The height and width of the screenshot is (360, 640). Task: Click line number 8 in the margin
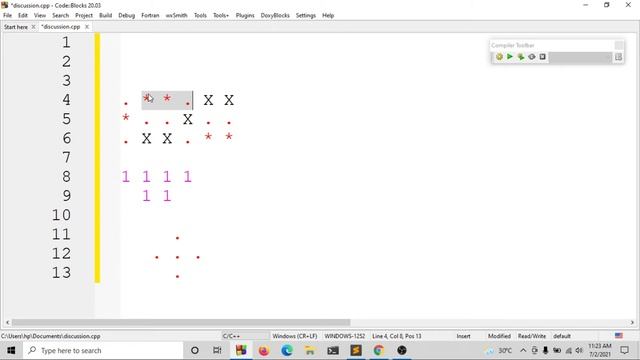tap(67, 177)
